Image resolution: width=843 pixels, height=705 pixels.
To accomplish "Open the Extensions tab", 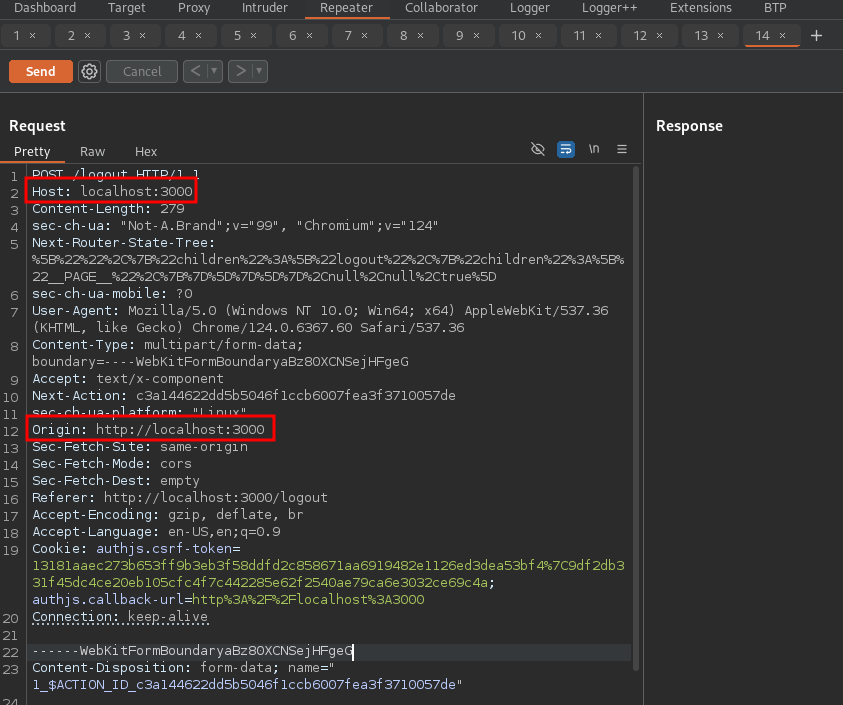I will pyautogui.click(x=701, y=8).
